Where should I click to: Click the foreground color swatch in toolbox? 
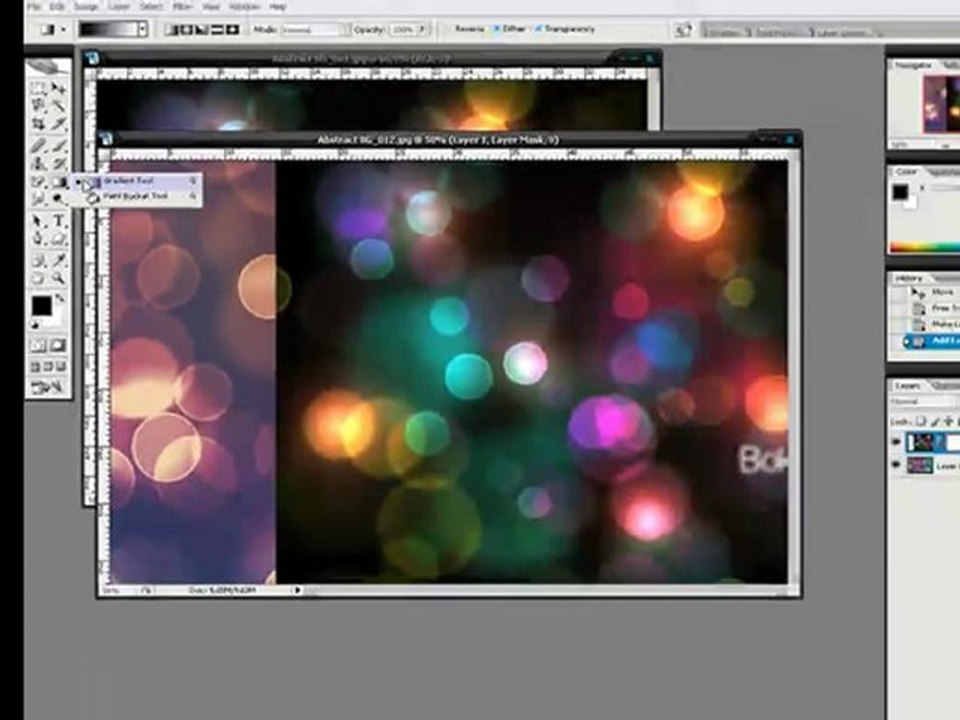pos(42,305)
